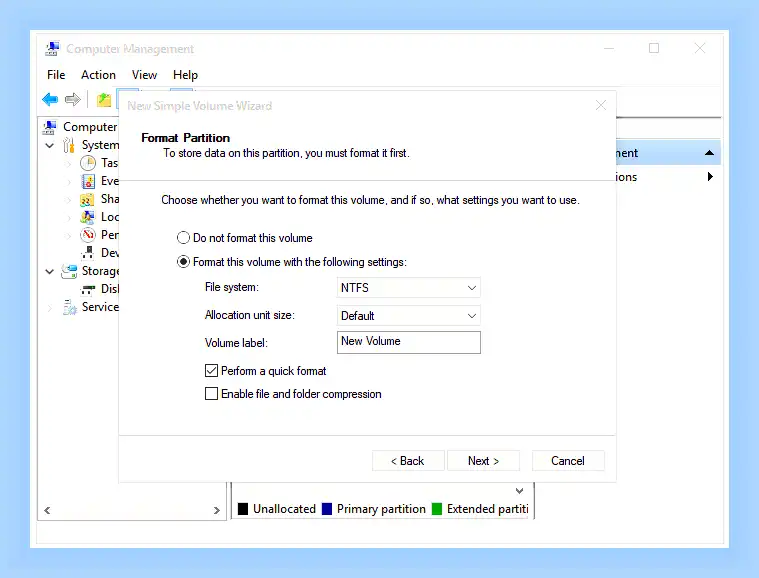Click the blue Back arrow in the toolbar
Image resolution: width=759 pixels, height=578 pixels.
50,100
